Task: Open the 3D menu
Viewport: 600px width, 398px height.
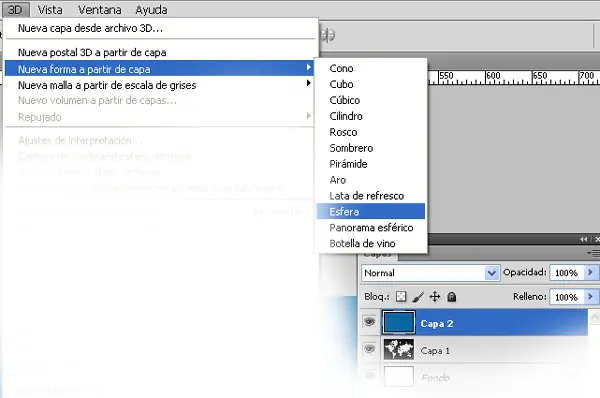Action: tap(15, 10)
